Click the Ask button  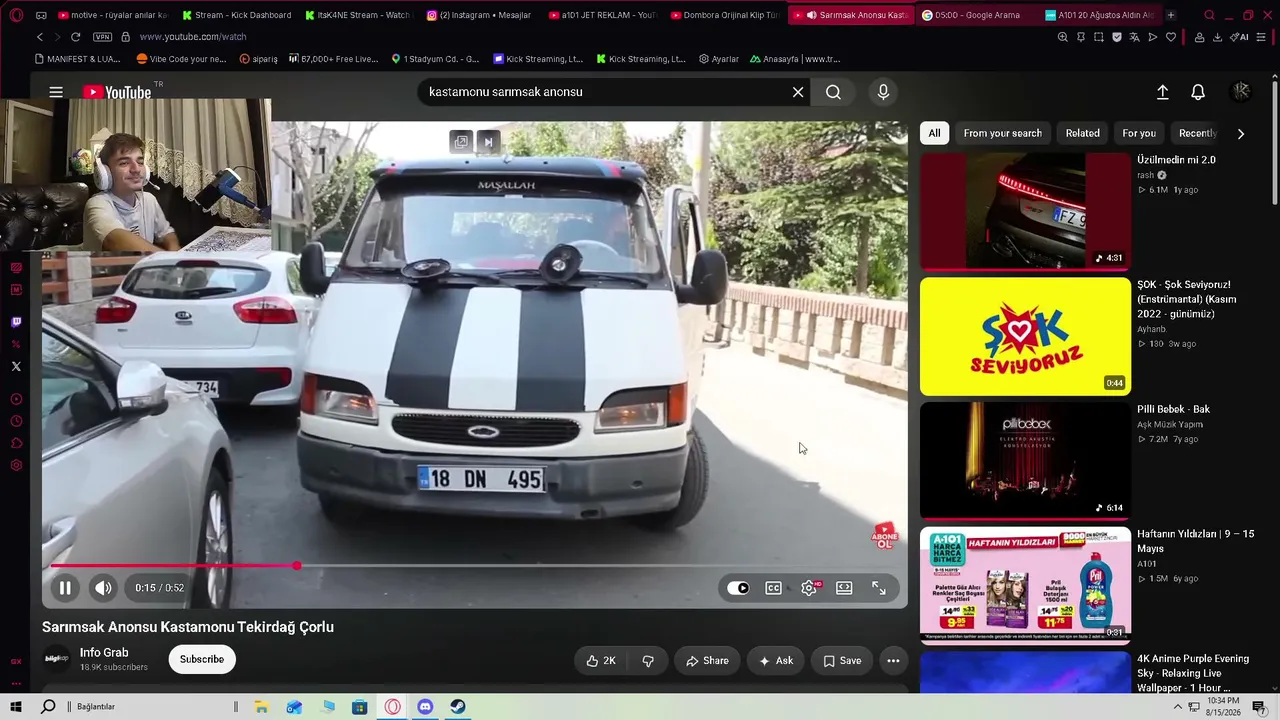[x=776, y=660]
